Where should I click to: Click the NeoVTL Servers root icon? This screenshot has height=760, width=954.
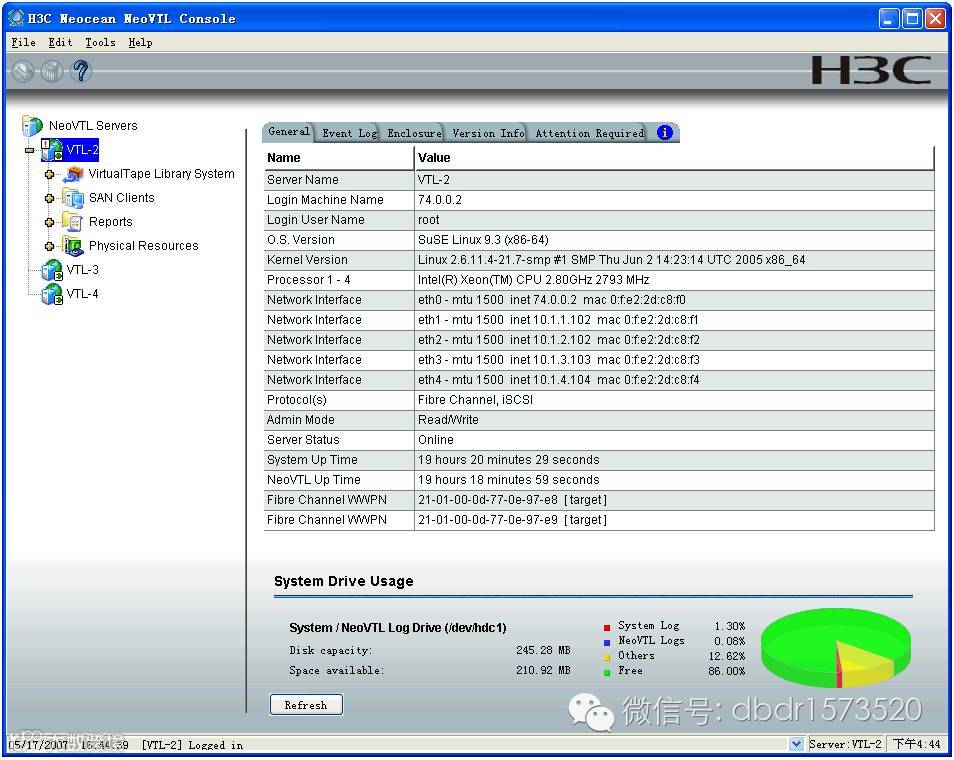point(32,125)
